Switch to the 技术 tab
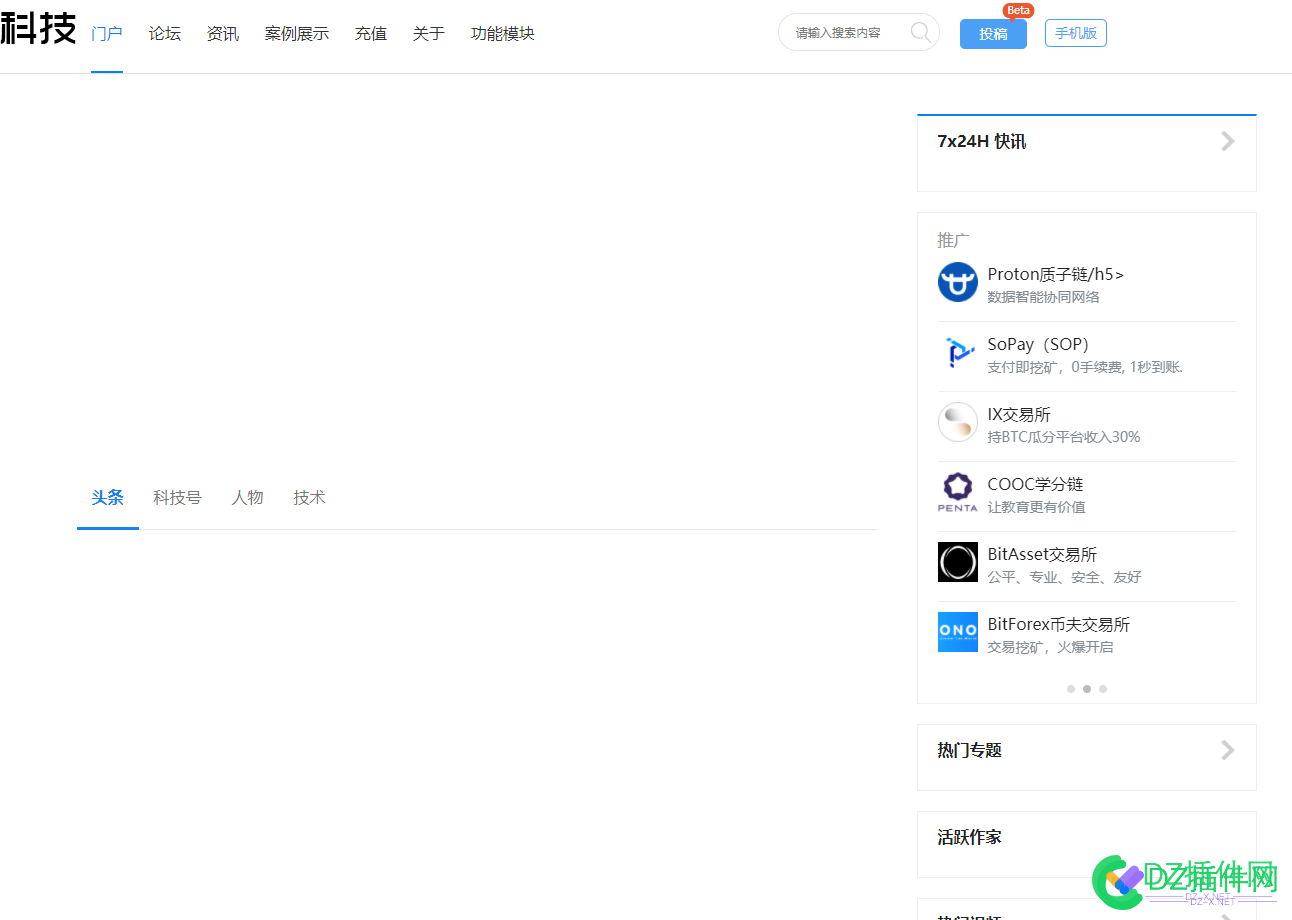The width and height of the screenshot is (1292, 920). (x=310, y=498)
